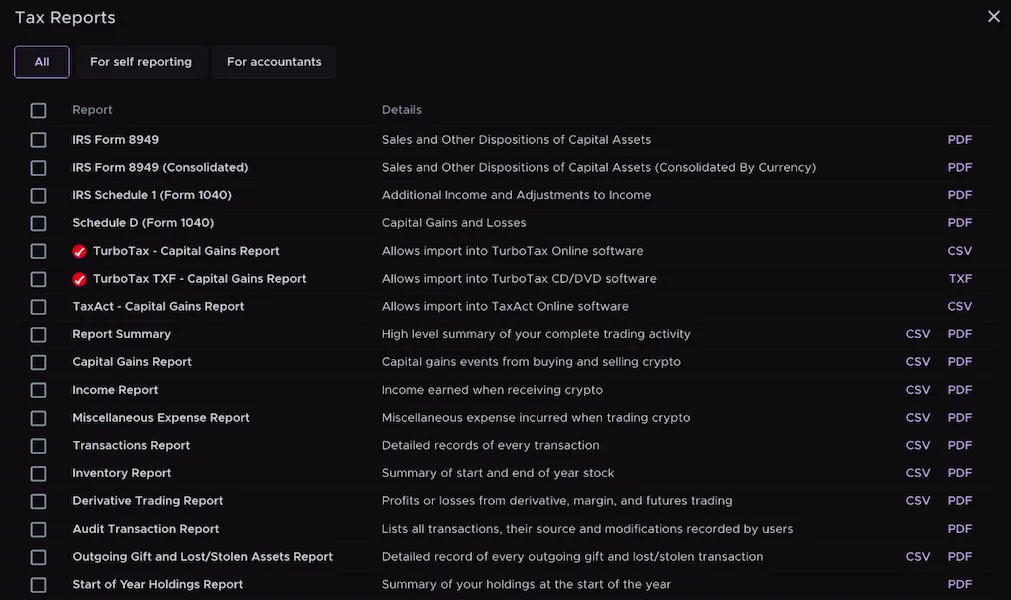The height and width of the screenshot is (600, 1011).
Task: Export Transactions Report as CSV
Action: (x=918, y=445)
